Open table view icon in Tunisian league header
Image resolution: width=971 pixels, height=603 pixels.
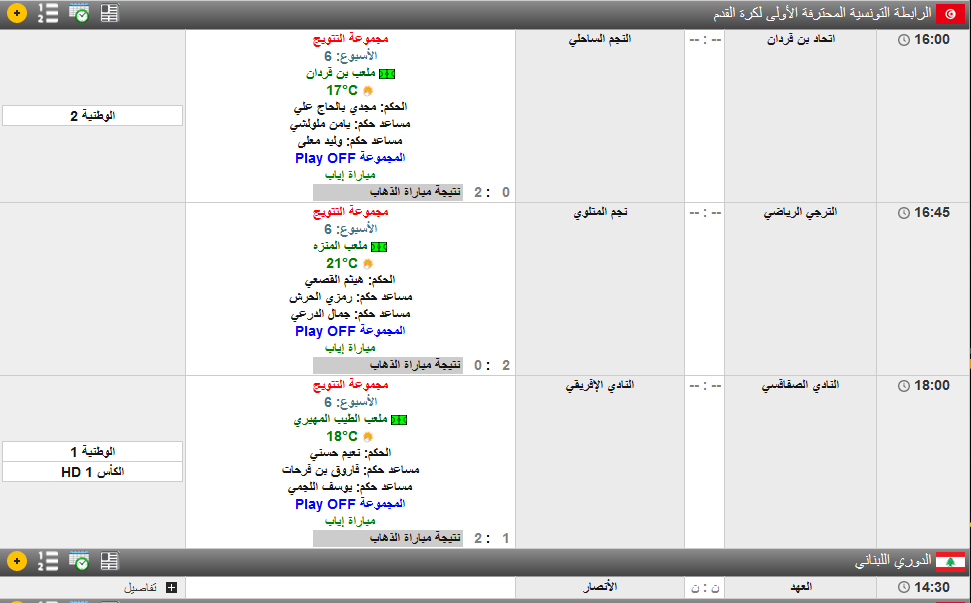[x=110, y=13]
